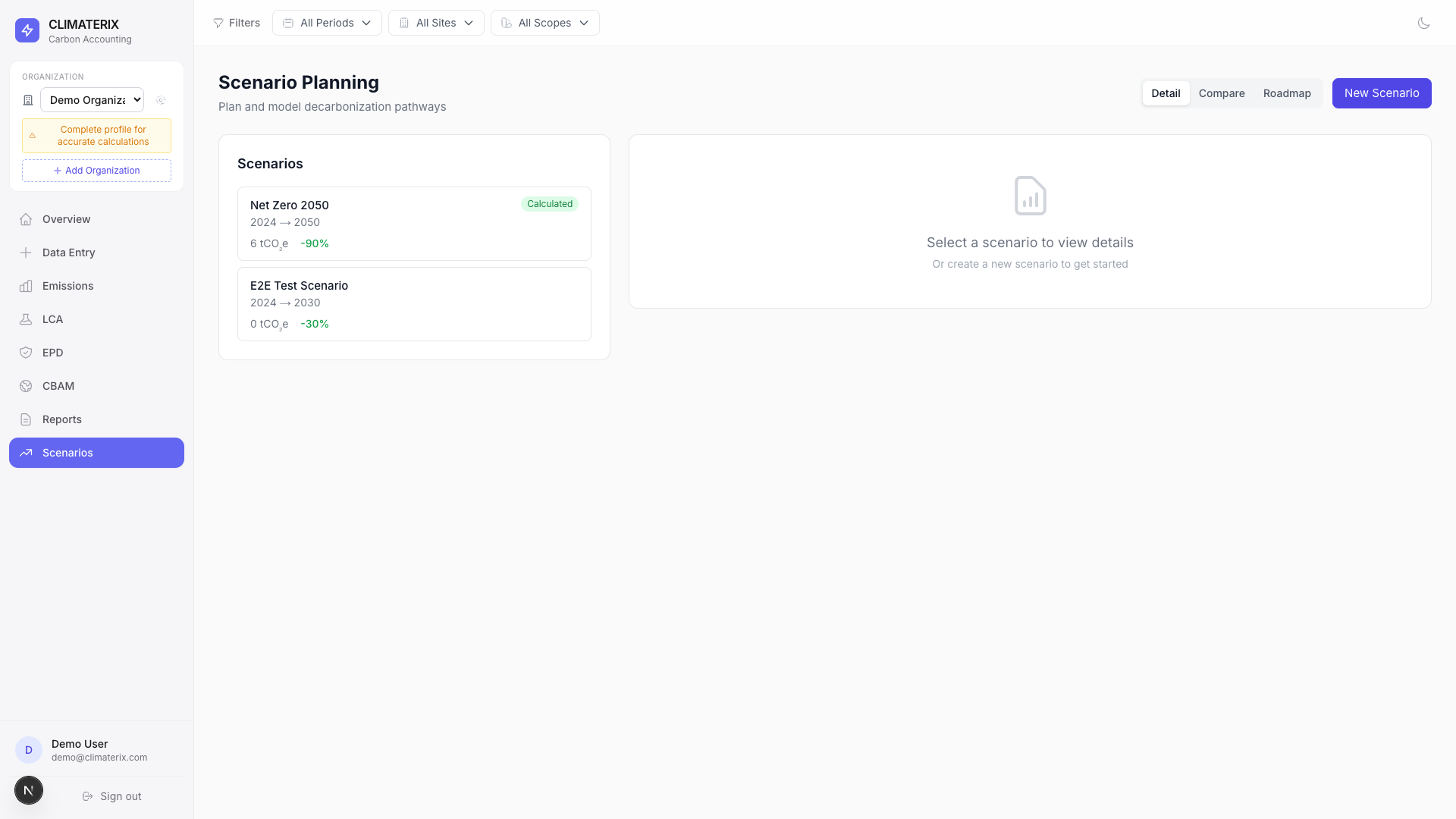Screen dimensions: 1456x819
Task: Click the CBAM globe icon
Action: point(26,386)
